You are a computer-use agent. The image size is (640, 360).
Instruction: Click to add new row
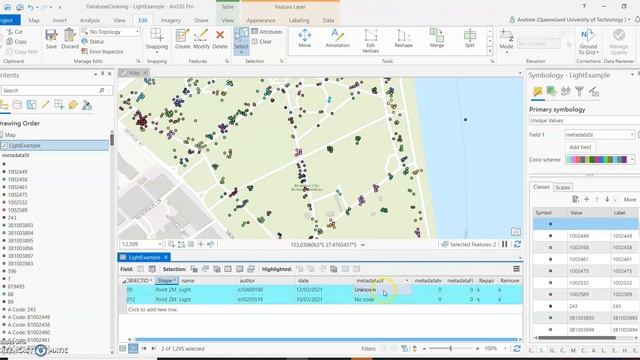point(153,309)
